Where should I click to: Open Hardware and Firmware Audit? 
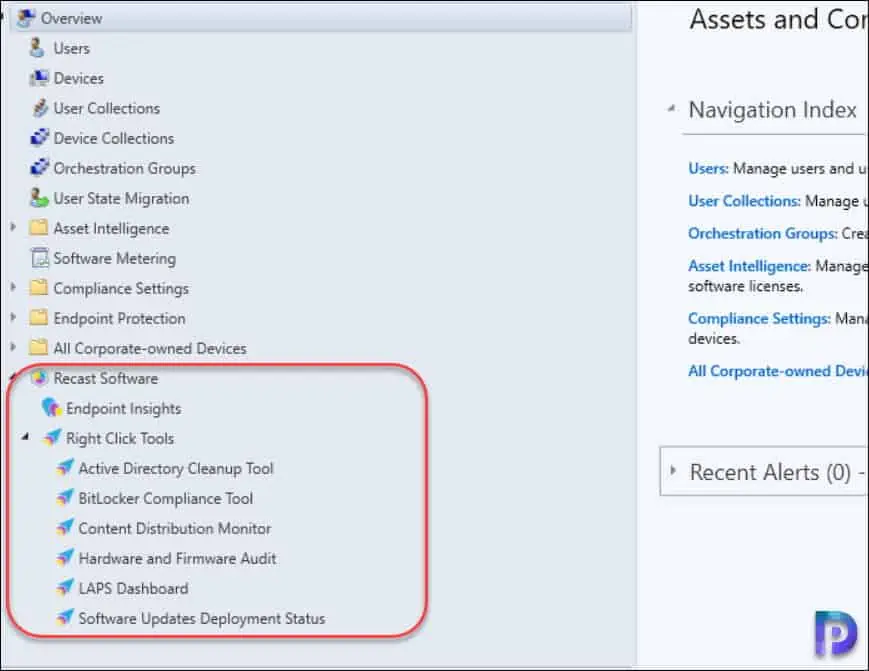[x=177, y=558]
